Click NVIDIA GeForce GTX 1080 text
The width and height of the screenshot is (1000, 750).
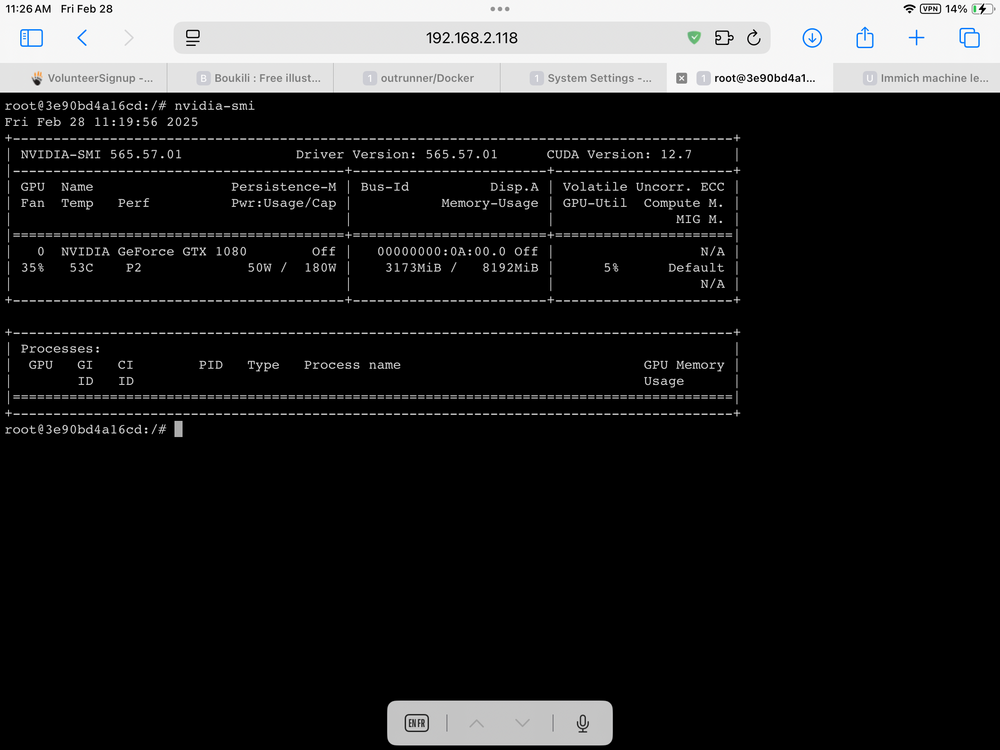[x=154, y=251]
